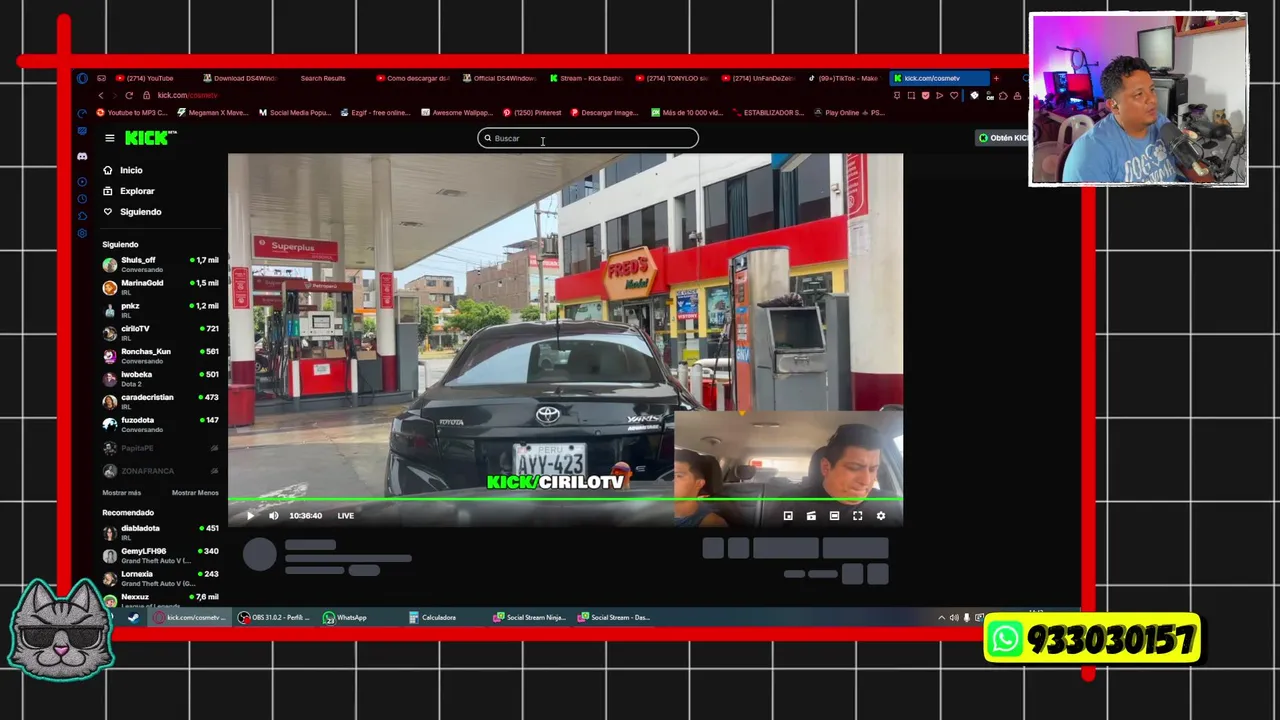Open a new browser tab
The image size is (1280, 720).
tap(996, 78)
